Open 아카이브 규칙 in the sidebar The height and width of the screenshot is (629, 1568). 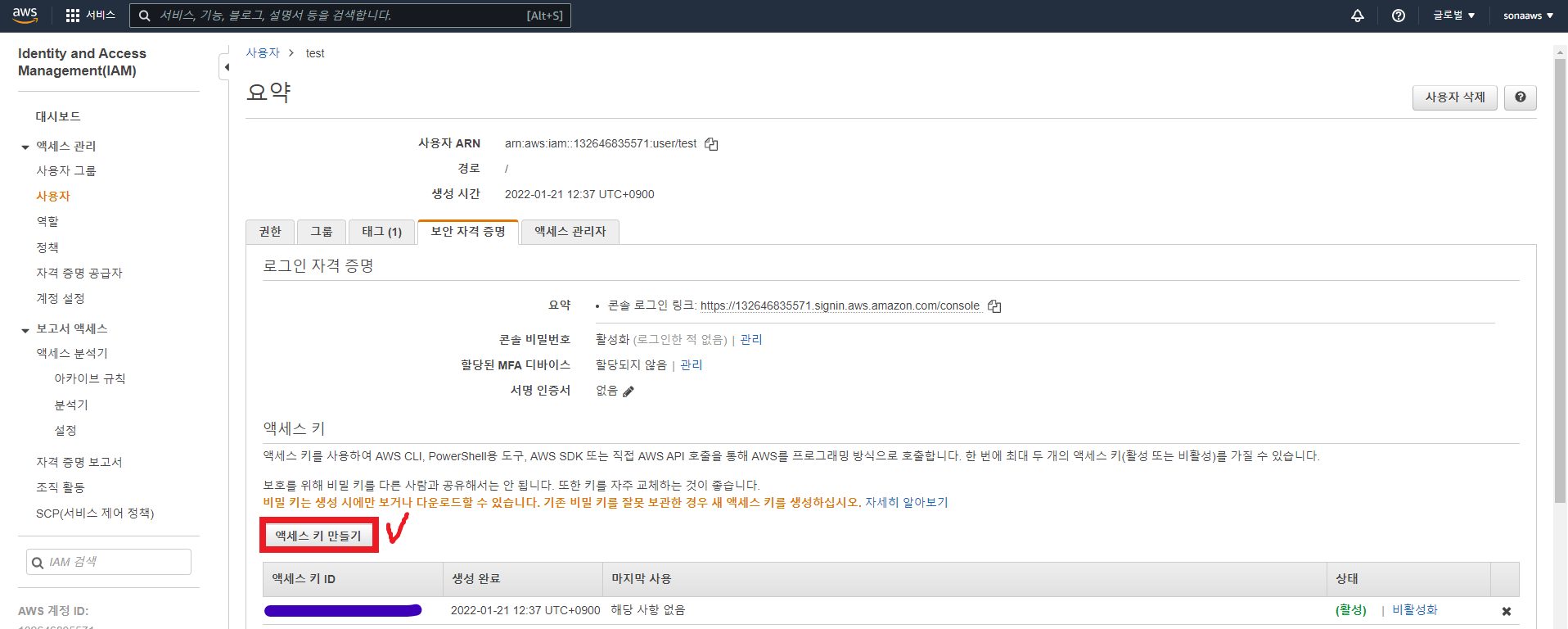pyautogui.click(x=90, y=378)
